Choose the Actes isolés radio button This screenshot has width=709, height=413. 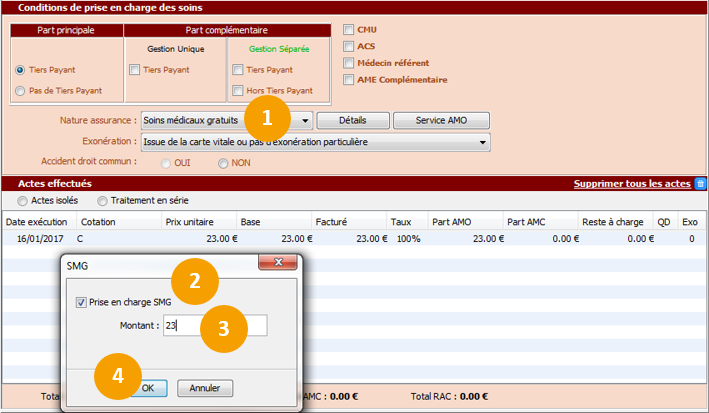point(23,201)
